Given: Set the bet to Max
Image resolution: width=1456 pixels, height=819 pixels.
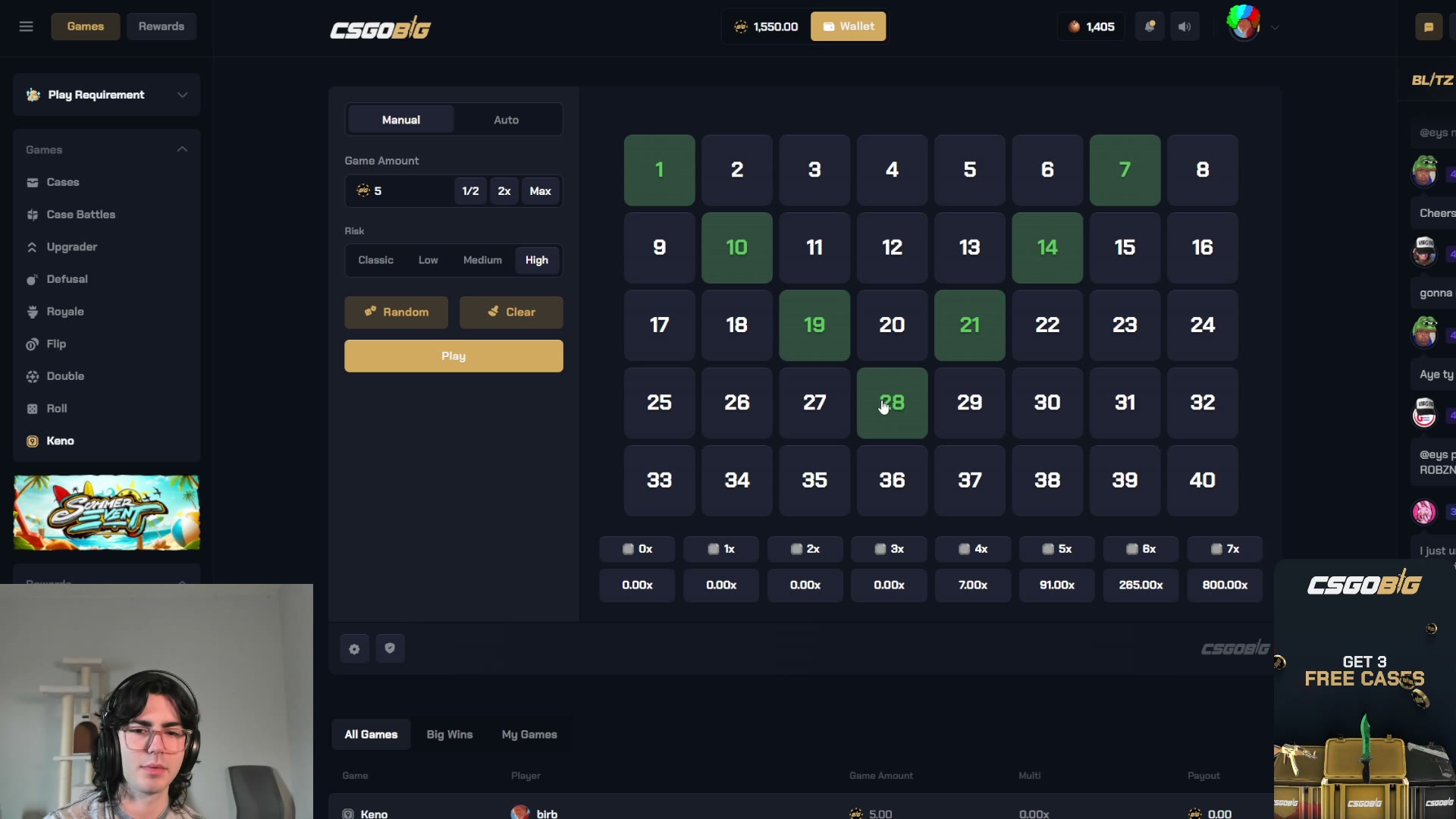Looking at the screenshot, I should click(x=541, y=191).
